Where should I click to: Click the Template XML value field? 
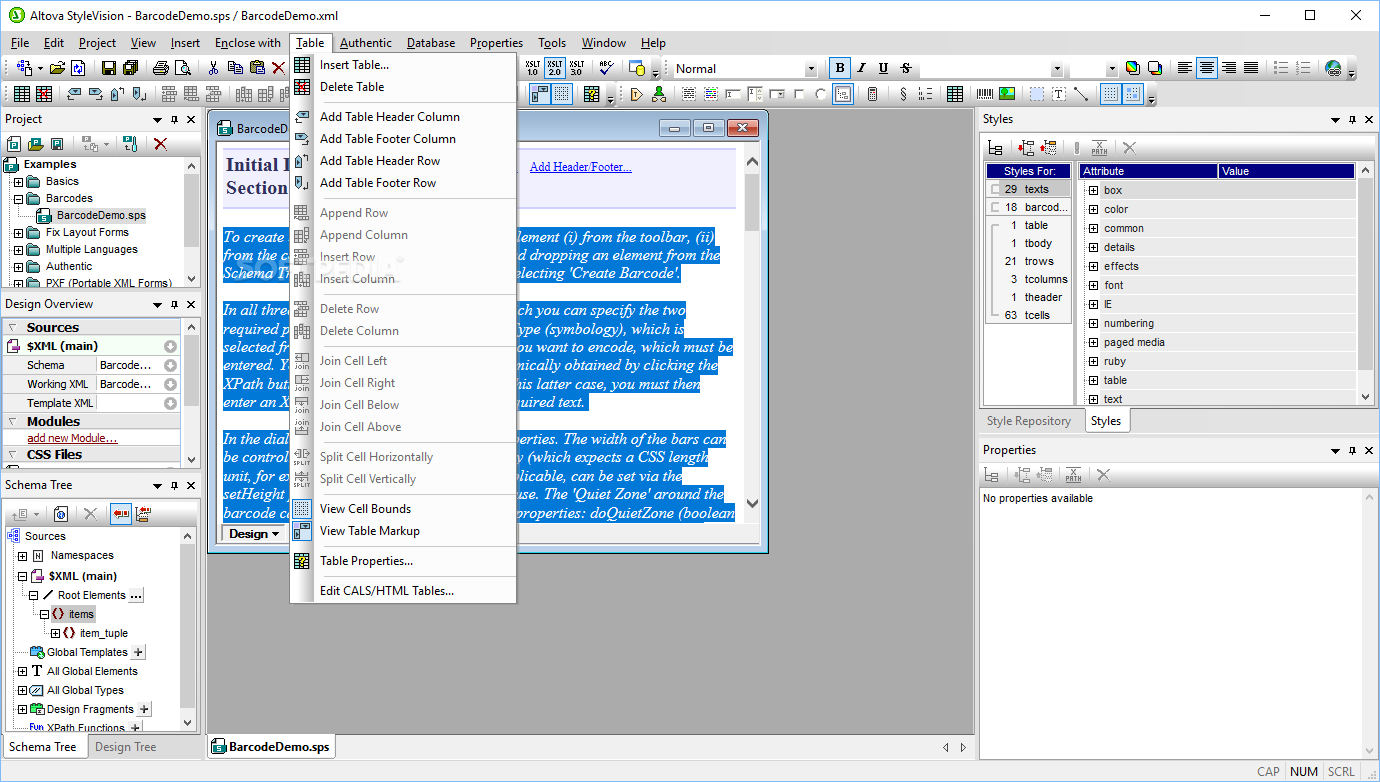tap(128, 403)
